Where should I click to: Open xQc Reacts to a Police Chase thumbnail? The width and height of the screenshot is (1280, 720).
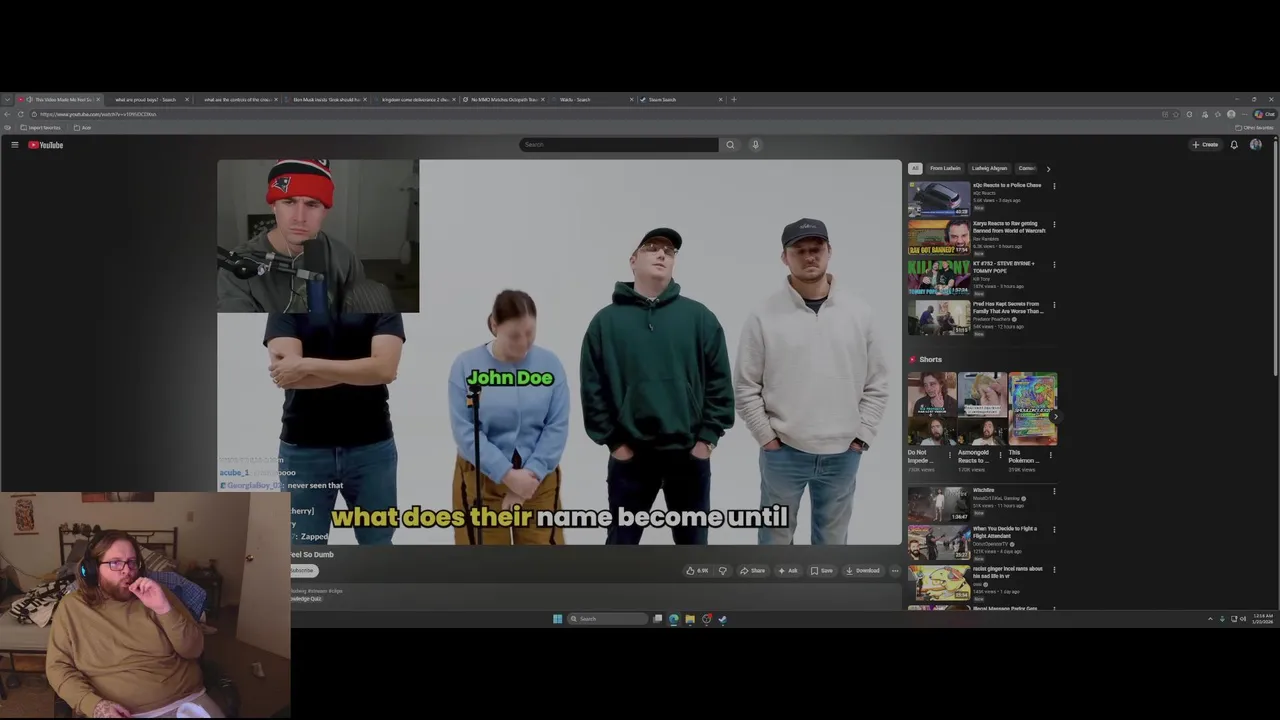(x=939, y=198)
